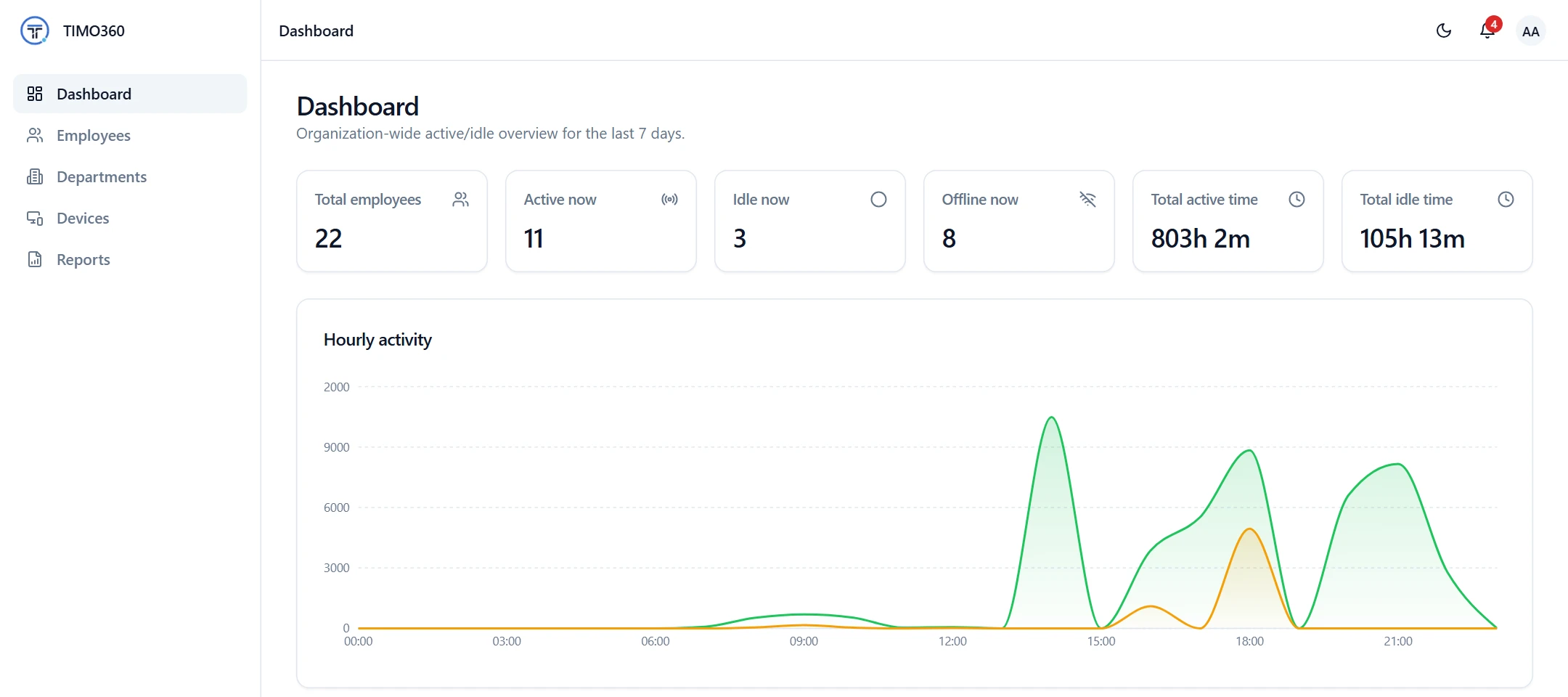The width and height of the screenshot is (1568, 697).
Task: Click the Total idle time label
Action: click(1406, 199)
